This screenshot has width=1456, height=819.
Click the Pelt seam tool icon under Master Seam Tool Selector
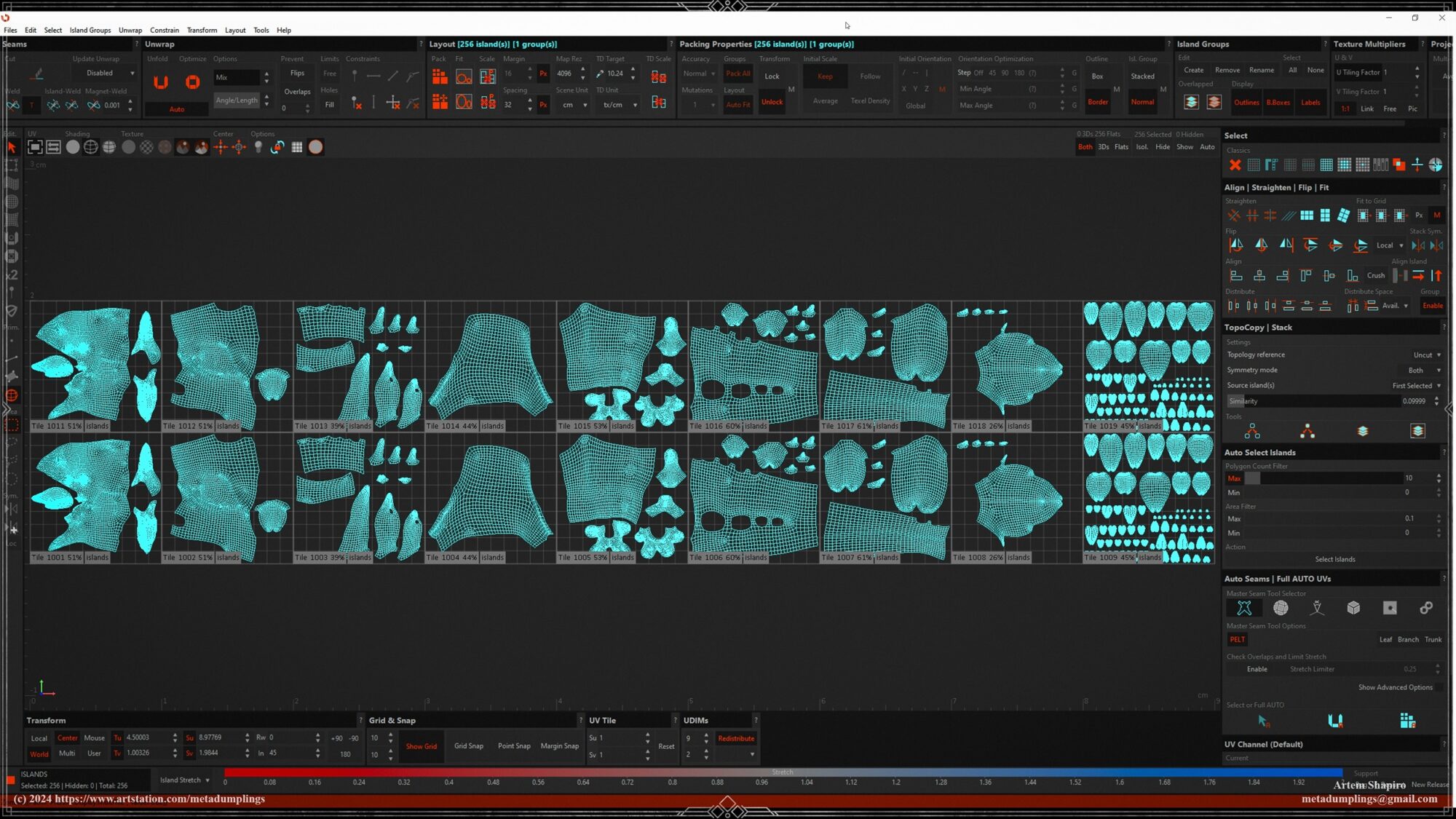[1244, 608]
